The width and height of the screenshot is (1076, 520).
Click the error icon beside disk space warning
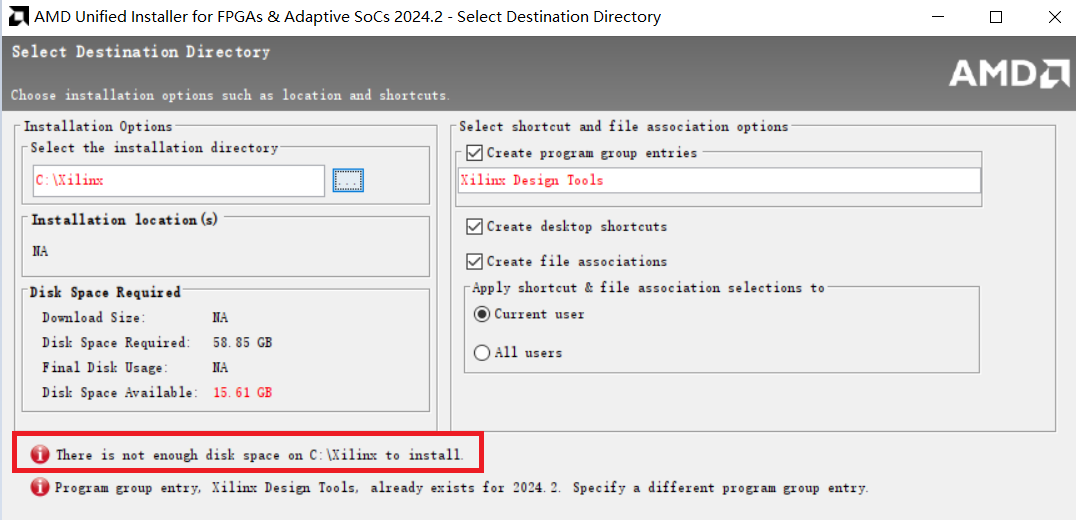(40, 453)
